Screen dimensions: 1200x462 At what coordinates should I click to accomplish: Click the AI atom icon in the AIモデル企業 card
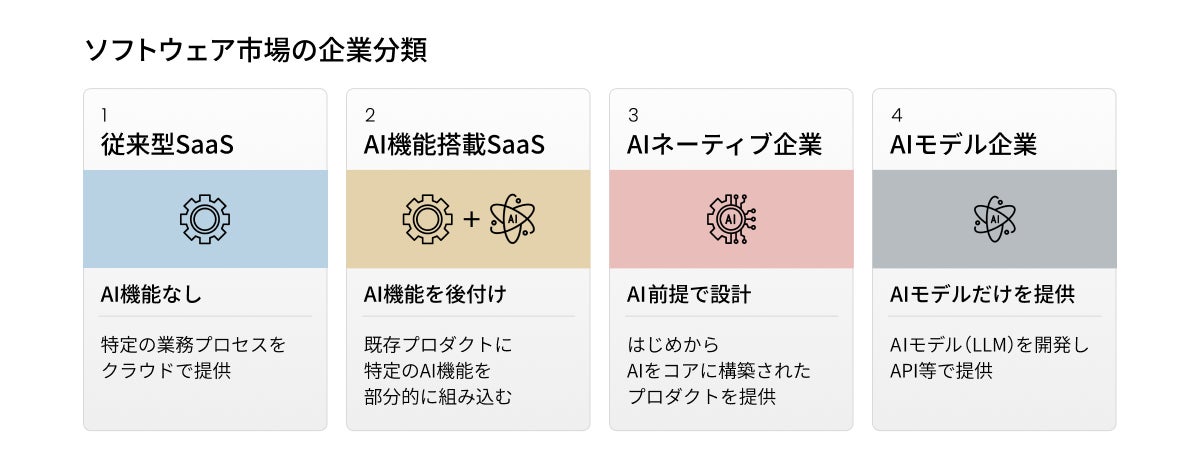pyautogui.click(x=994, y=219)
